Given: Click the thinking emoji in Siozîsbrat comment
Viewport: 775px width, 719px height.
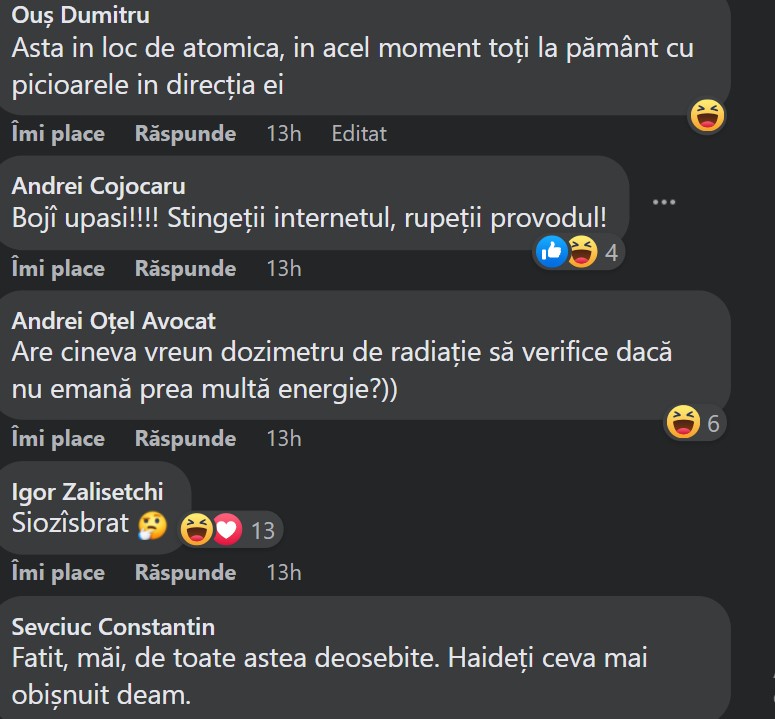Looking at the screenshot, I should pos(152,525).
